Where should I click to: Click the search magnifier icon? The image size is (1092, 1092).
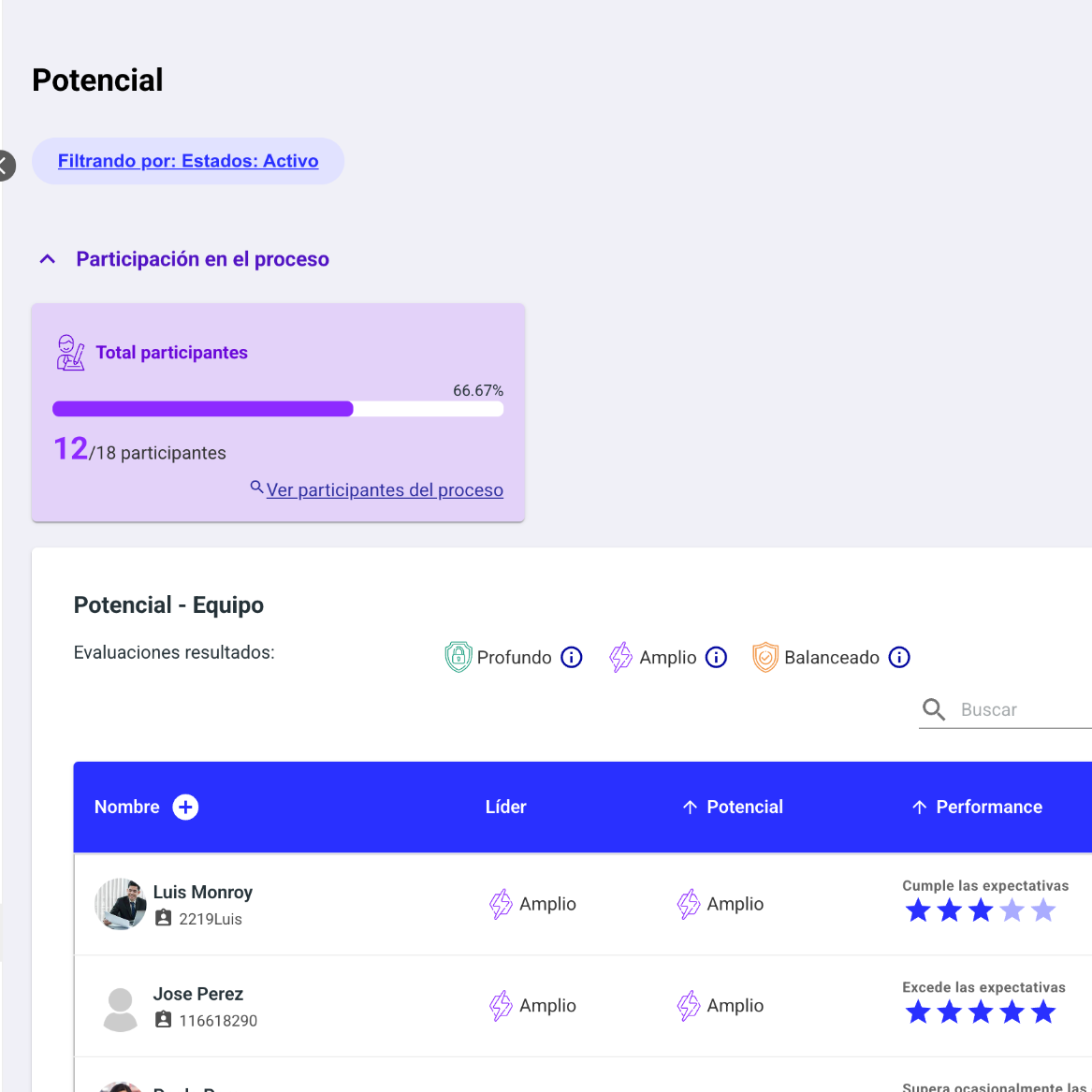coord(934,709)
